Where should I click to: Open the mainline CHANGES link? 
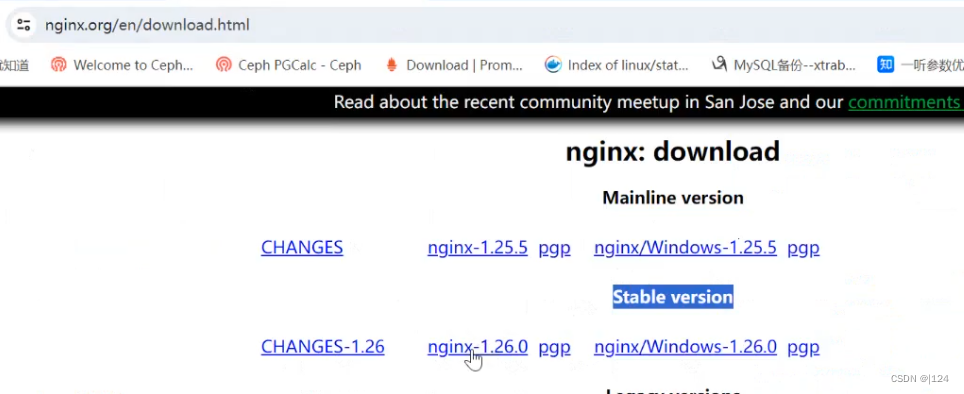pos(302,247)
